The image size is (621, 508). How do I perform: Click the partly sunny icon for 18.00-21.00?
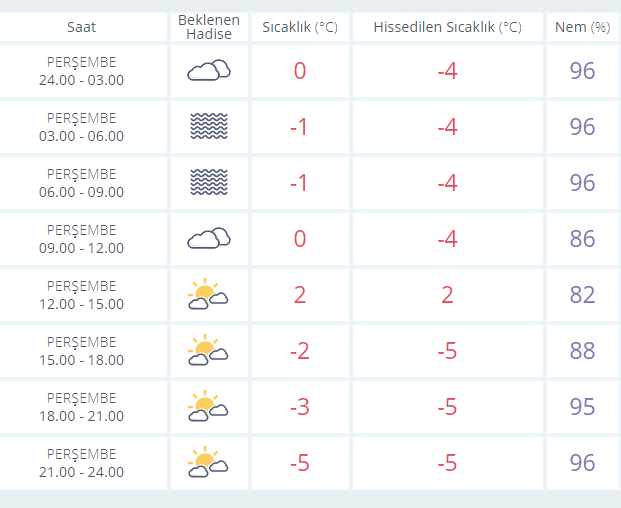(208, 406)
